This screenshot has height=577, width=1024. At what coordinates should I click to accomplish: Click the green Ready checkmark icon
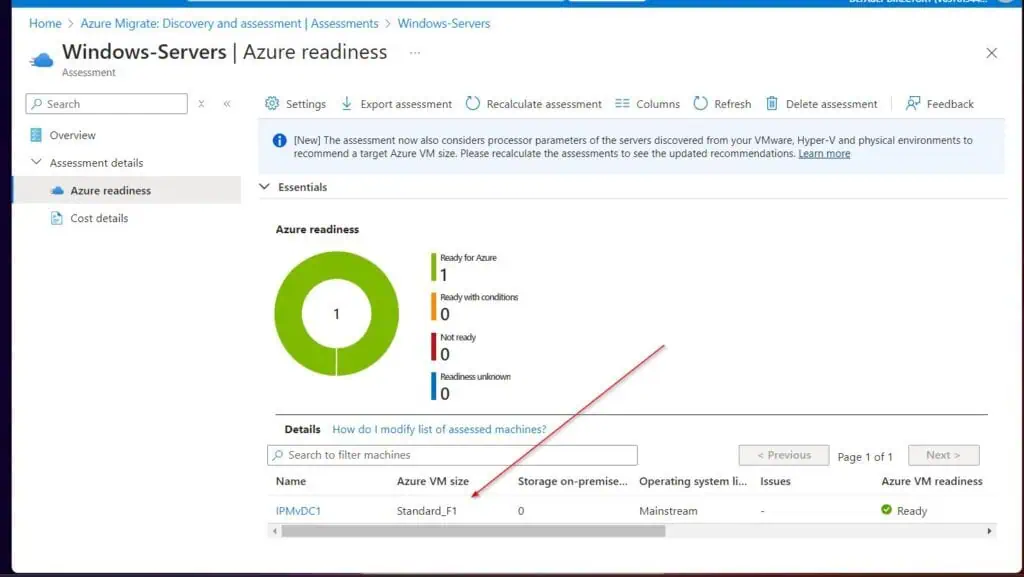[886, 510]
